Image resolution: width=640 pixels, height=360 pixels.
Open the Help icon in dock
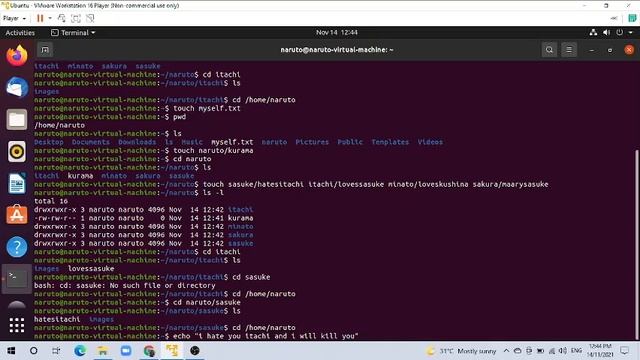[17, 247]
